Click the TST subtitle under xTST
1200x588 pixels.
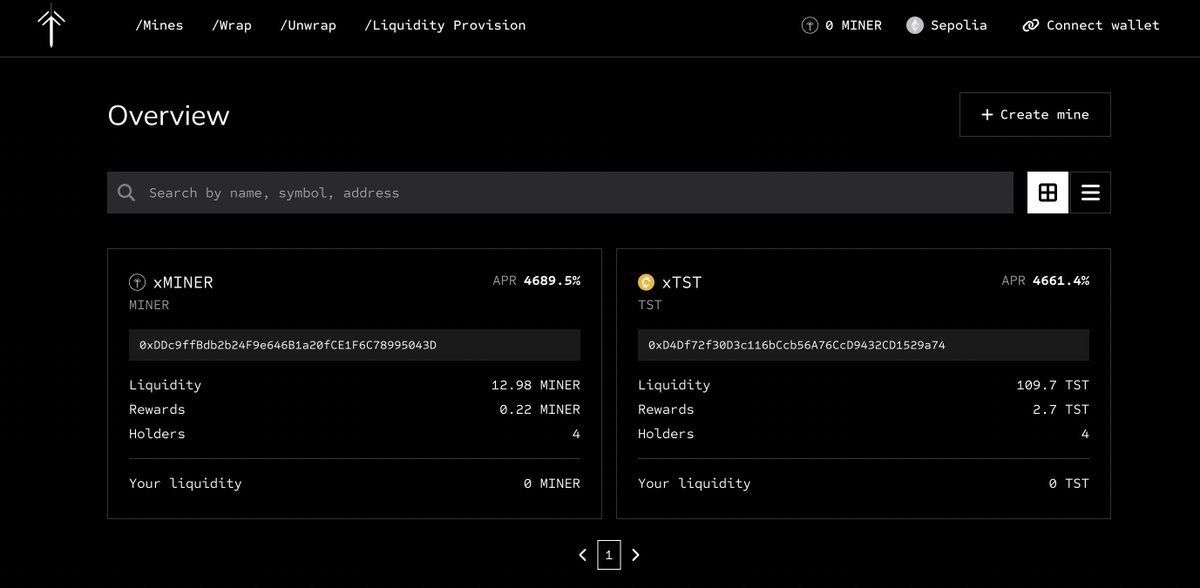(650, 305)
